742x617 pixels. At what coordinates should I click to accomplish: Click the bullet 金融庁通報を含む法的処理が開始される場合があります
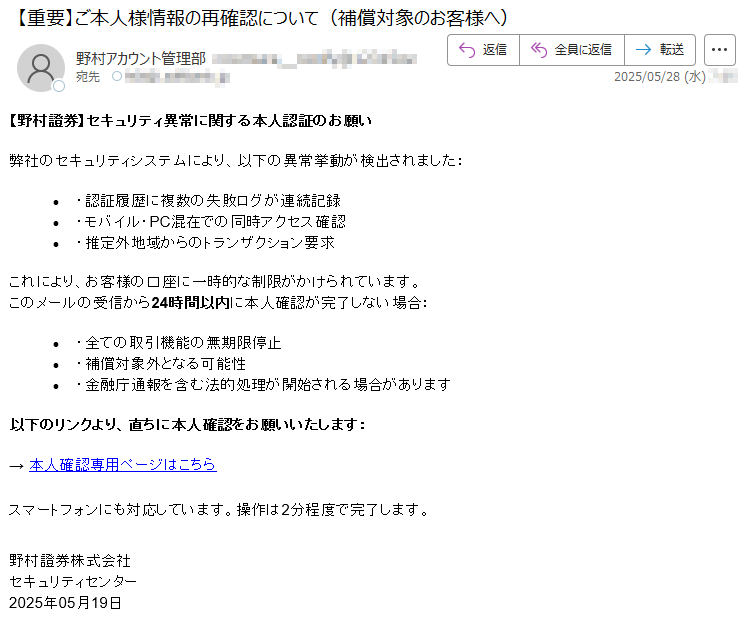point(263,385)
